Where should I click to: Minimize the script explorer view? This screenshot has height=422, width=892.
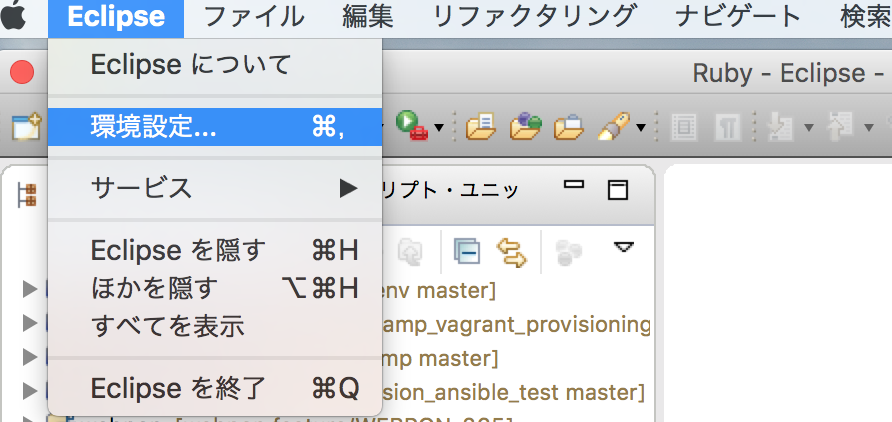pyautogui.click(x=573, y=184)
